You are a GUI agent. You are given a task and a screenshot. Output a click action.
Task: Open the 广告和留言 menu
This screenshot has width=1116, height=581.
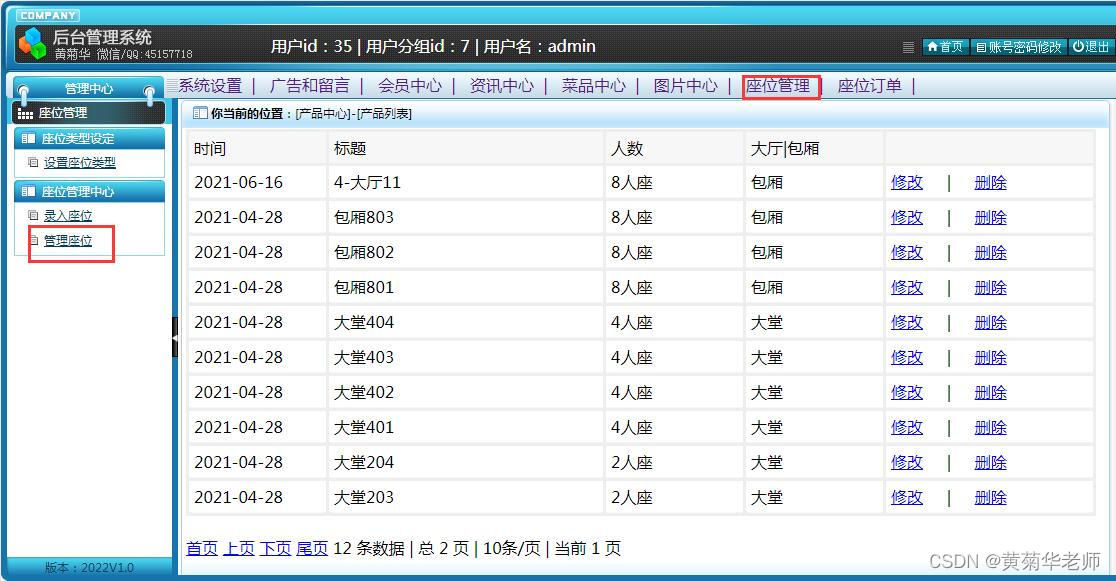point(310,85)
